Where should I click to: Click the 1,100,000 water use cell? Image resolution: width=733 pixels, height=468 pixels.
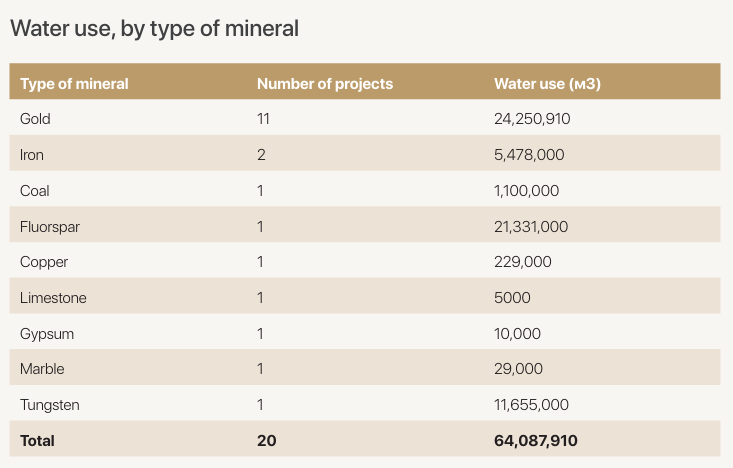(x=527, y=191)
